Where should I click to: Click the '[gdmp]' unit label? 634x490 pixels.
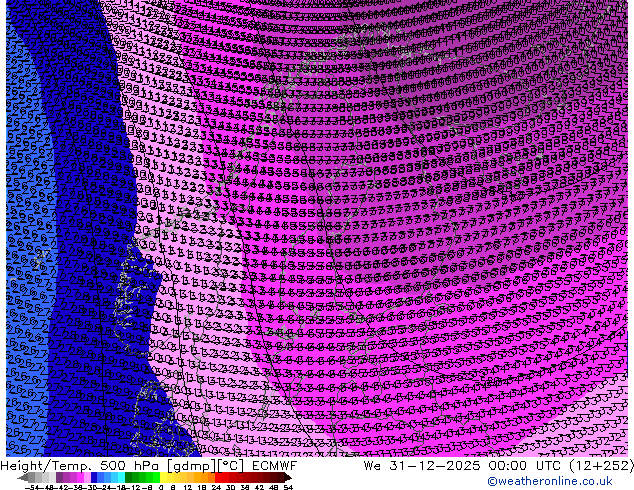click(192, 467)
